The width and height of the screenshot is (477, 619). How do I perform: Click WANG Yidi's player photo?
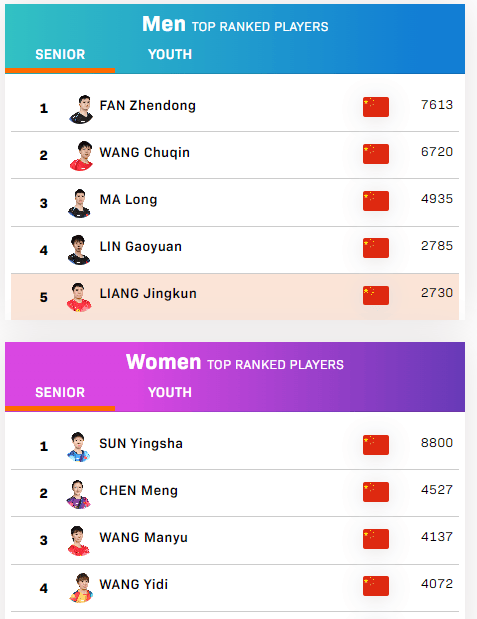[x=81, y=588]
